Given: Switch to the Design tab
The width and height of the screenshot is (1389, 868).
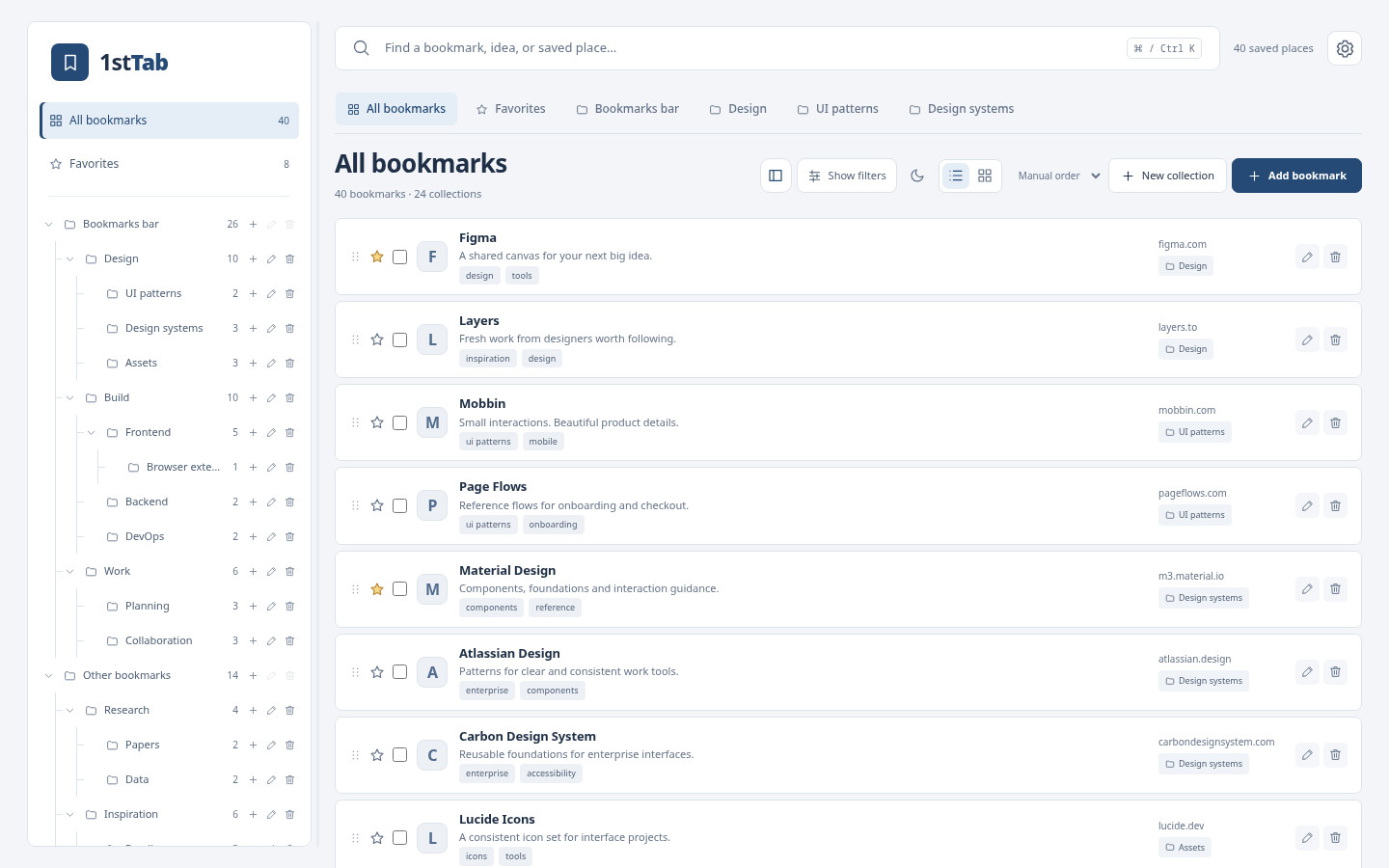Looking at the screenshot, I should pyautogui.click(x=738, y=109).
